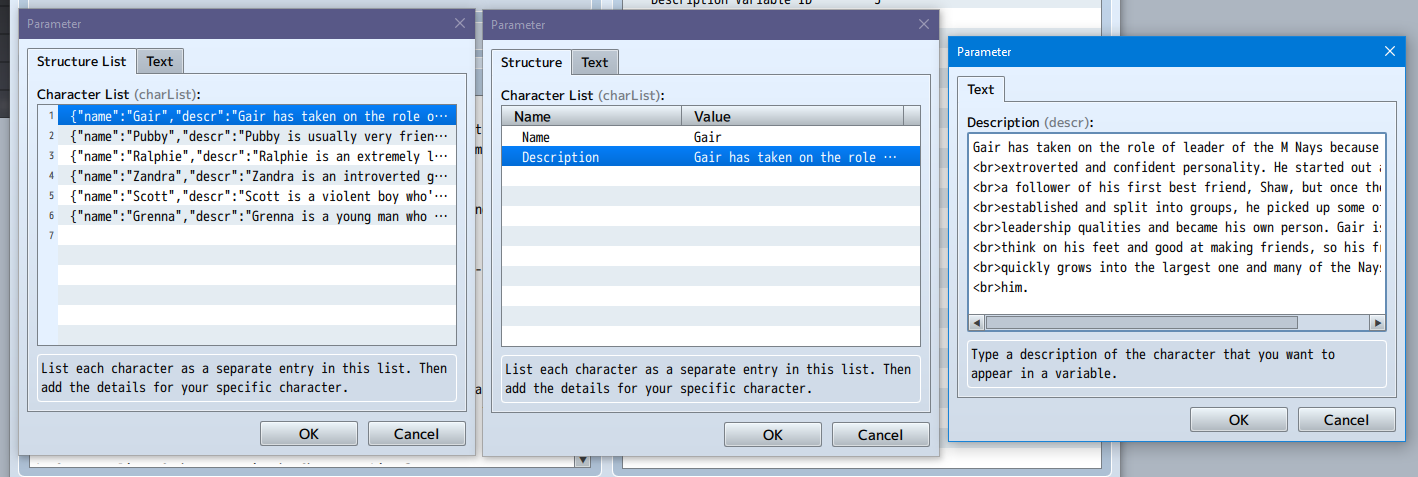
Task: Select the Description row in the structure table
Action: pos(710,157)
